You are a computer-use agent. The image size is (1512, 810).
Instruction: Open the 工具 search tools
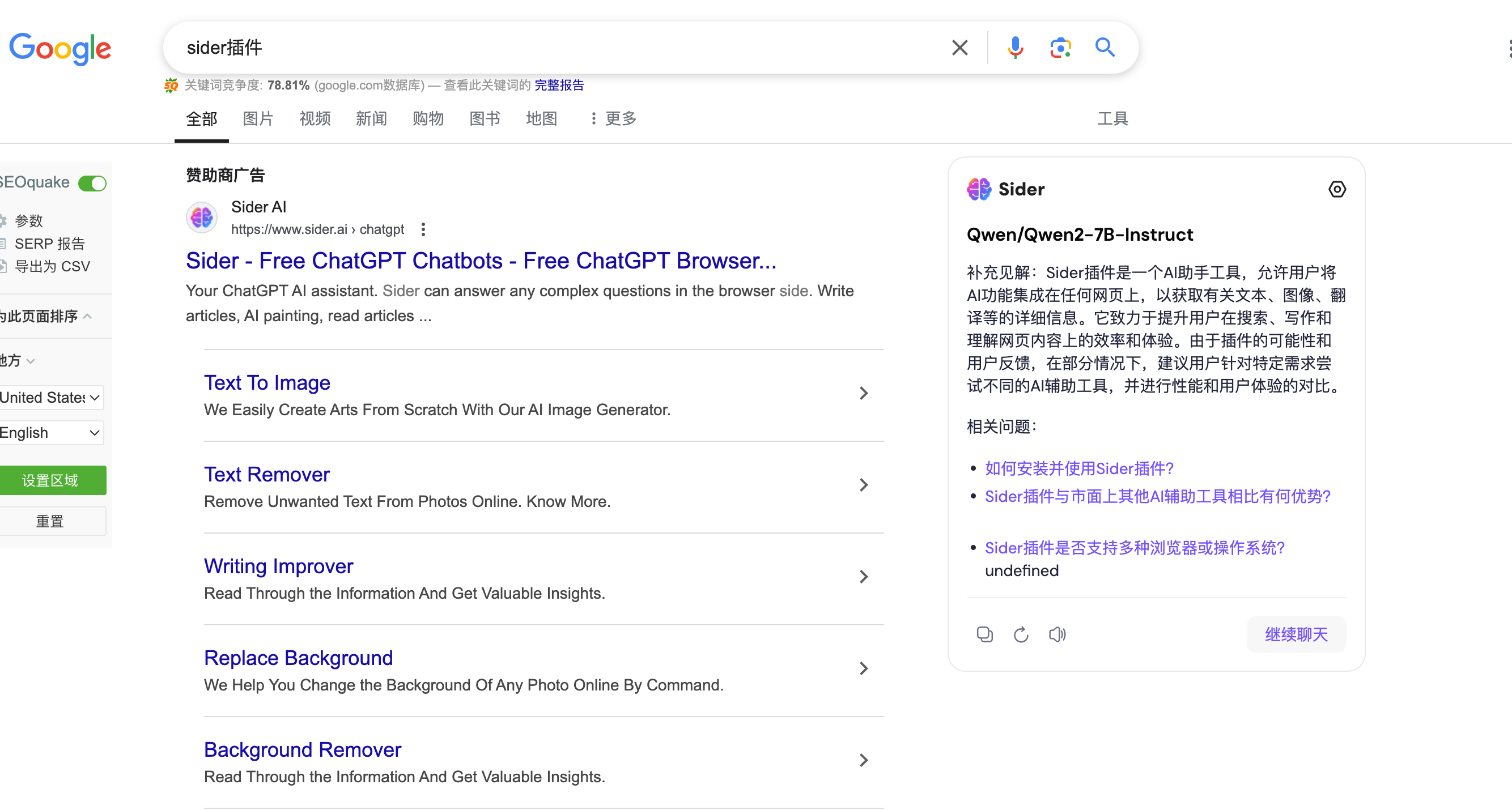click(x=1113, y=119)
